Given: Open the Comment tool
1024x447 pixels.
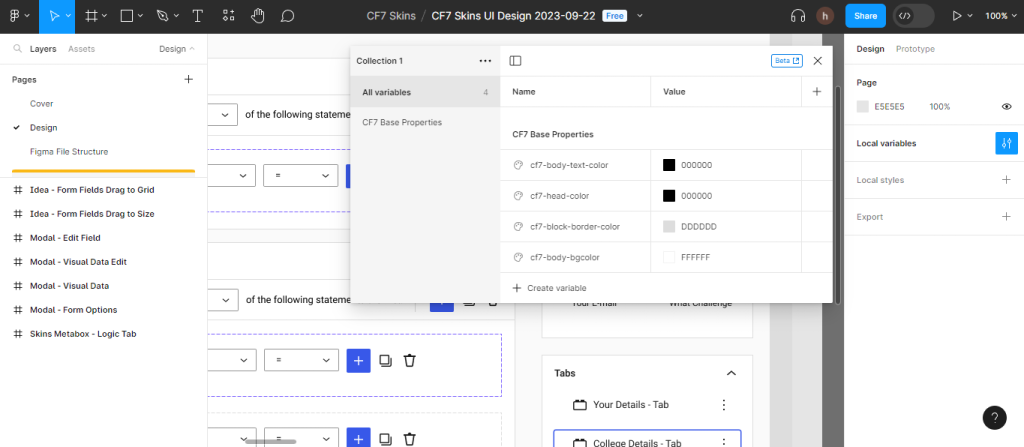Looking at the screenshot, I should [288, 16].
